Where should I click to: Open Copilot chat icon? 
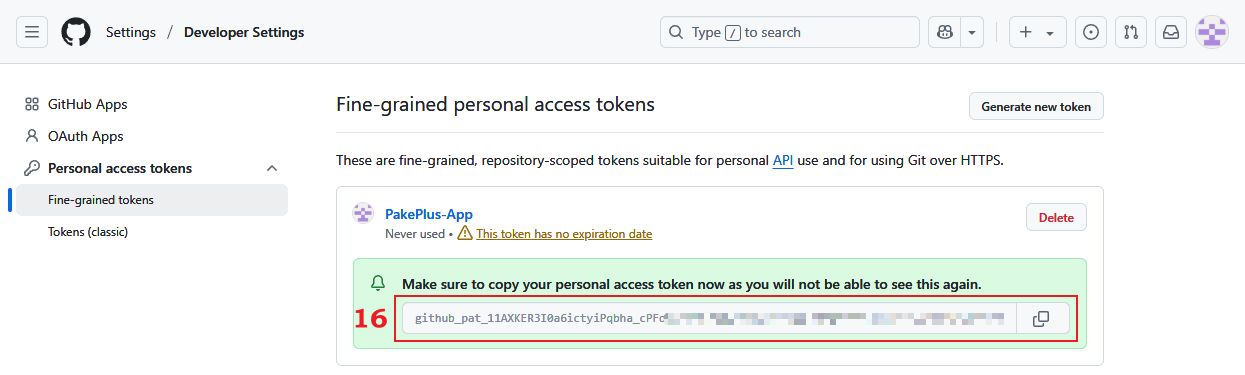[944, 32]
